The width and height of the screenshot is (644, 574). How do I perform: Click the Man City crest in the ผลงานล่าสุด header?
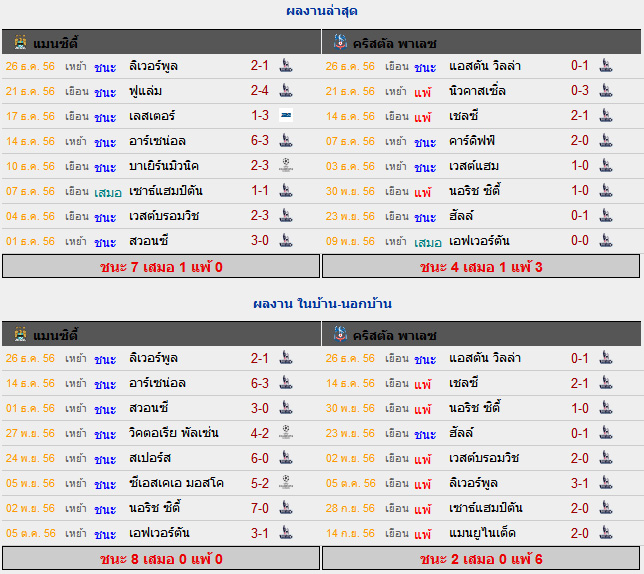click(20, 42)
